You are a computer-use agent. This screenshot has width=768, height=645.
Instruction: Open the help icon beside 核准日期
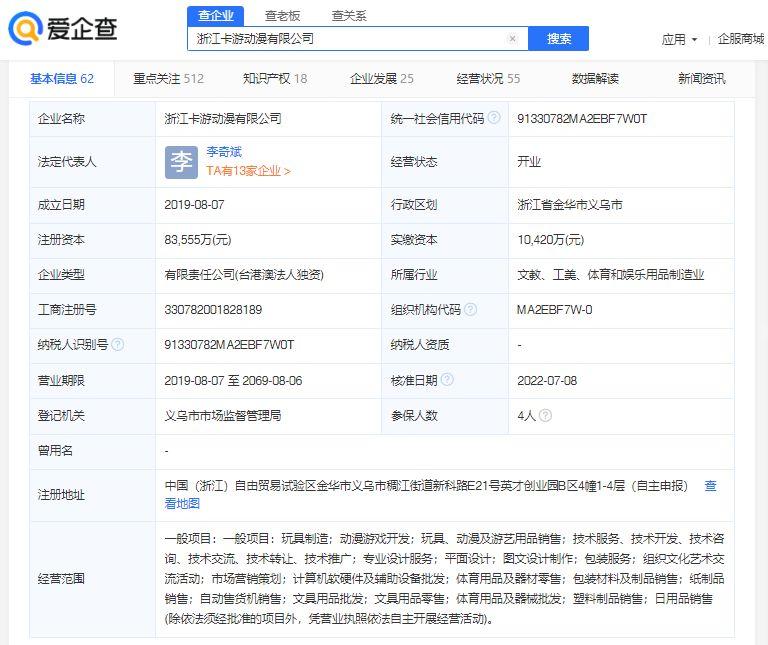447,380
